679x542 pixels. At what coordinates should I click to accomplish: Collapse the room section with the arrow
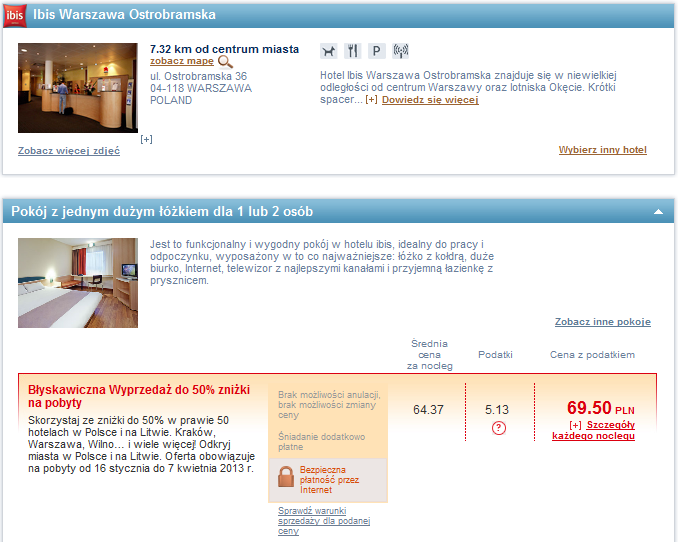[x=658, y=212]
